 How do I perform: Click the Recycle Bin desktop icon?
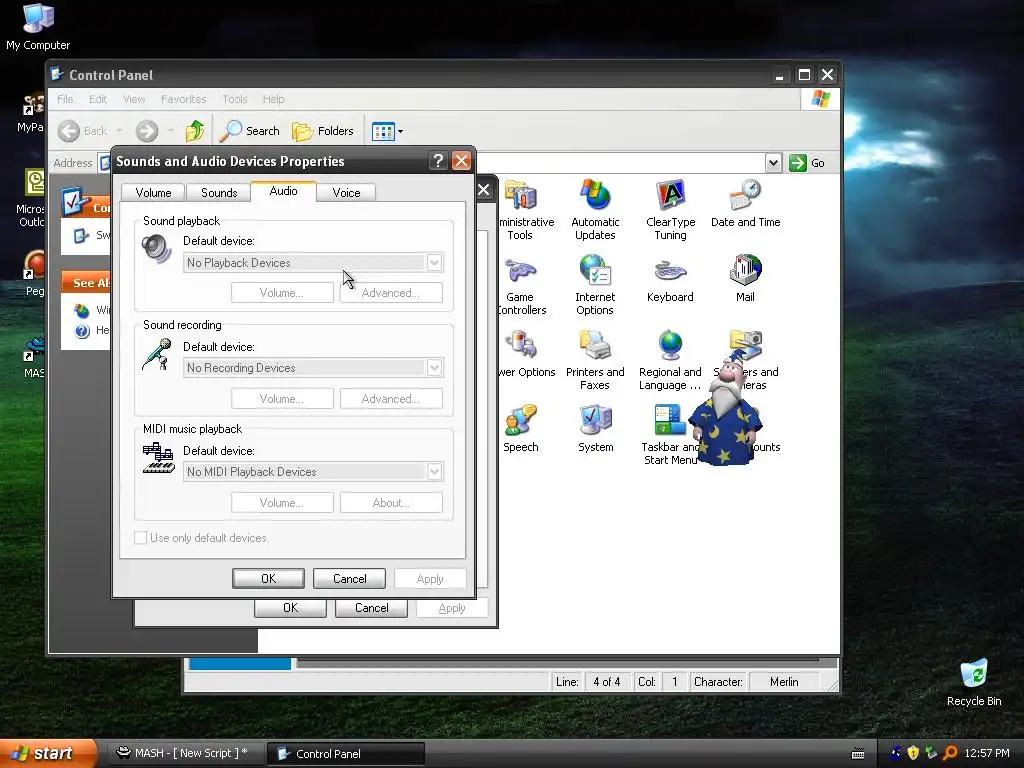tap(974, 682)
